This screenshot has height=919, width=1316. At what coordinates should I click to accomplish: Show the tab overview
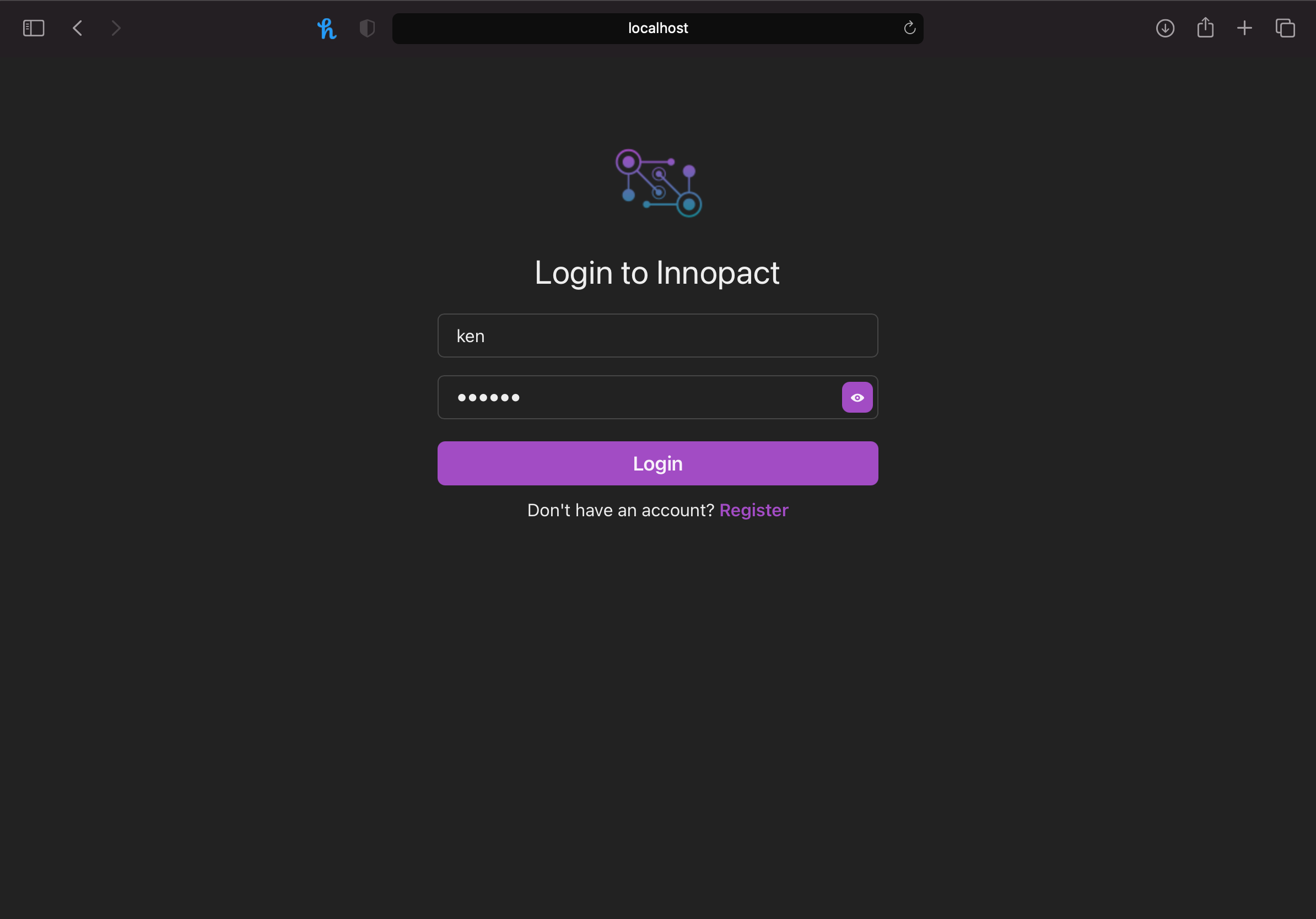click(x=1285, y=28)
